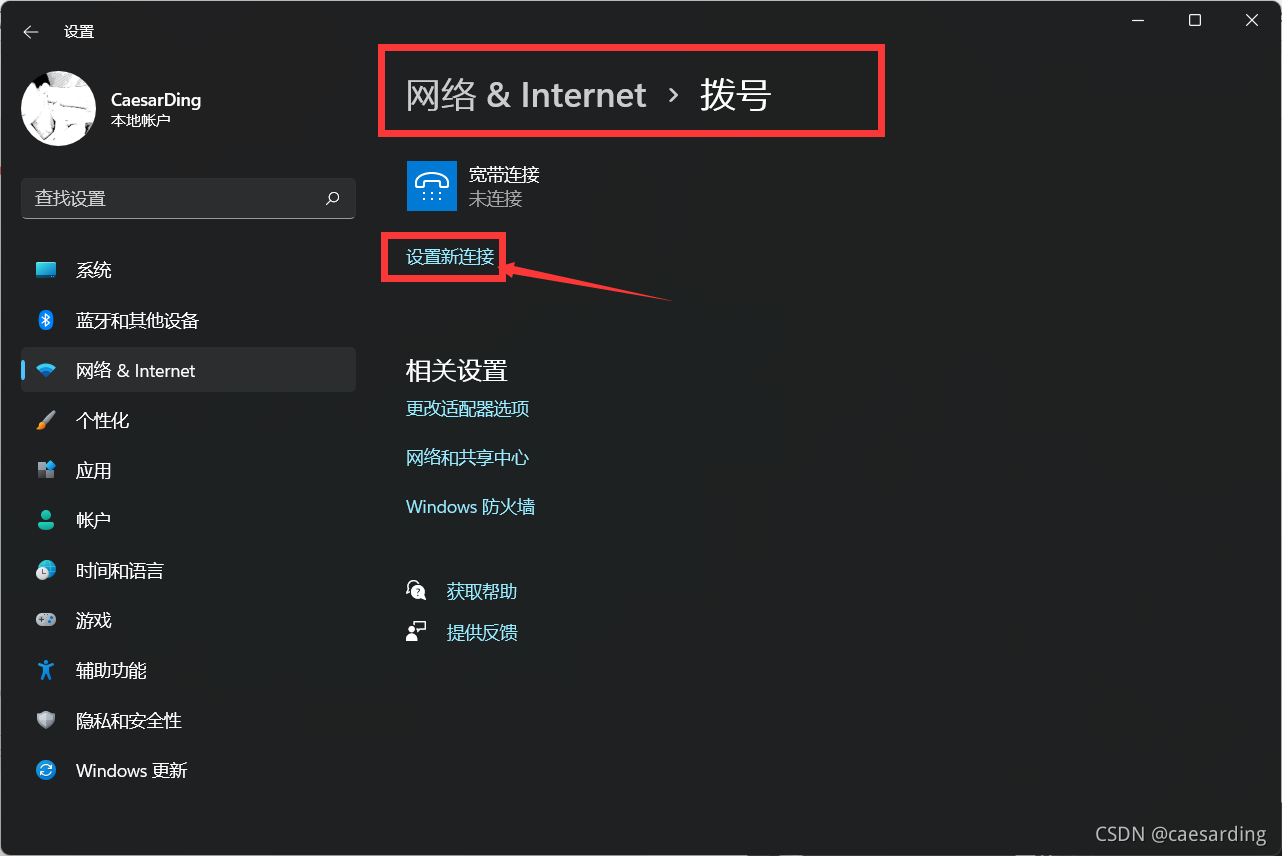Screen dimensions: 1282x856
Task: Focus the 查找设置 search field
Action: pyautogui.click(x=188, y=198)
